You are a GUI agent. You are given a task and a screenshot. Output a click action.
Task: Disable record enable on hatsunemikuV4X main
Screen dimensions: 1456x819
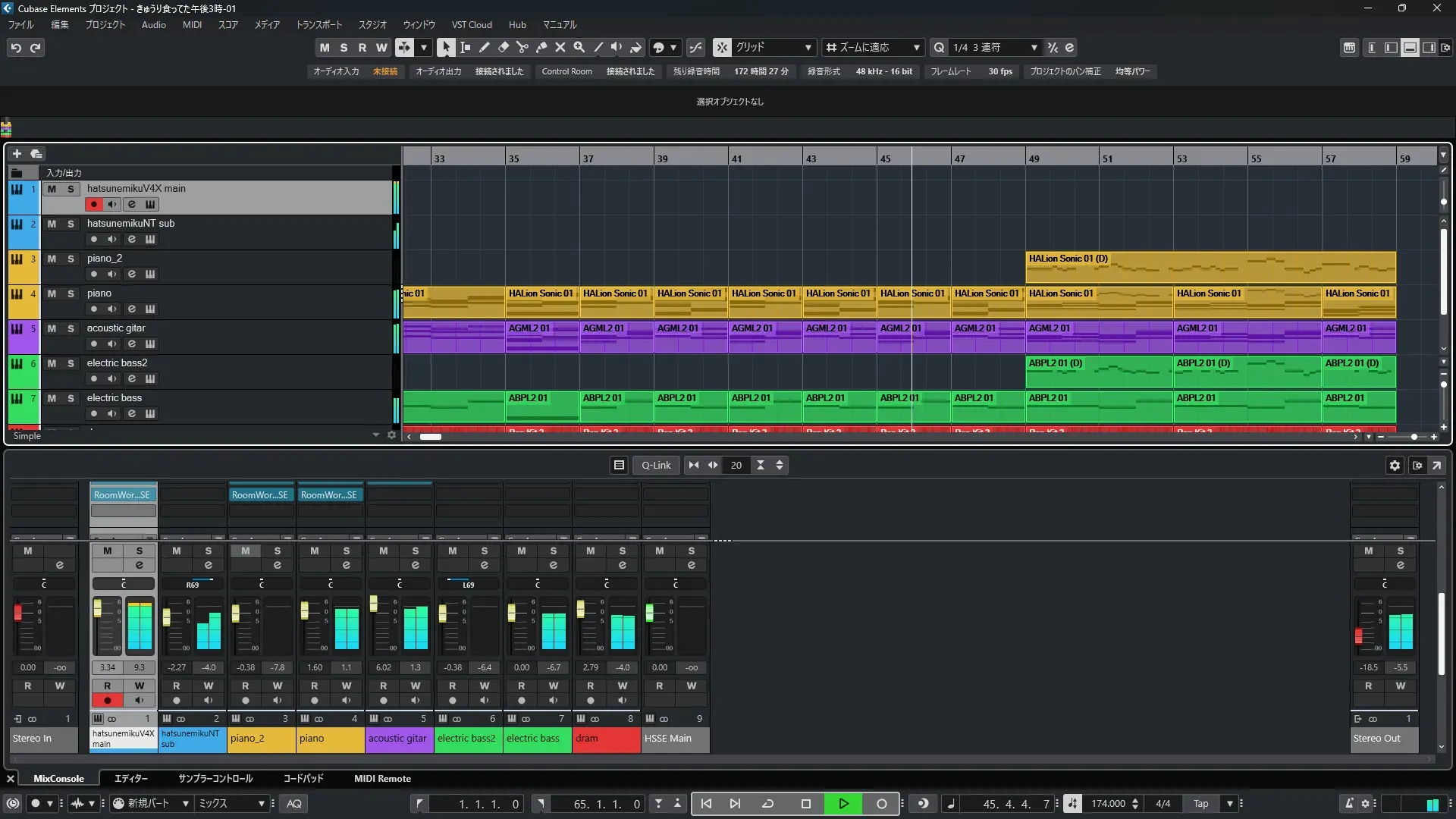[x=94, y=204]
